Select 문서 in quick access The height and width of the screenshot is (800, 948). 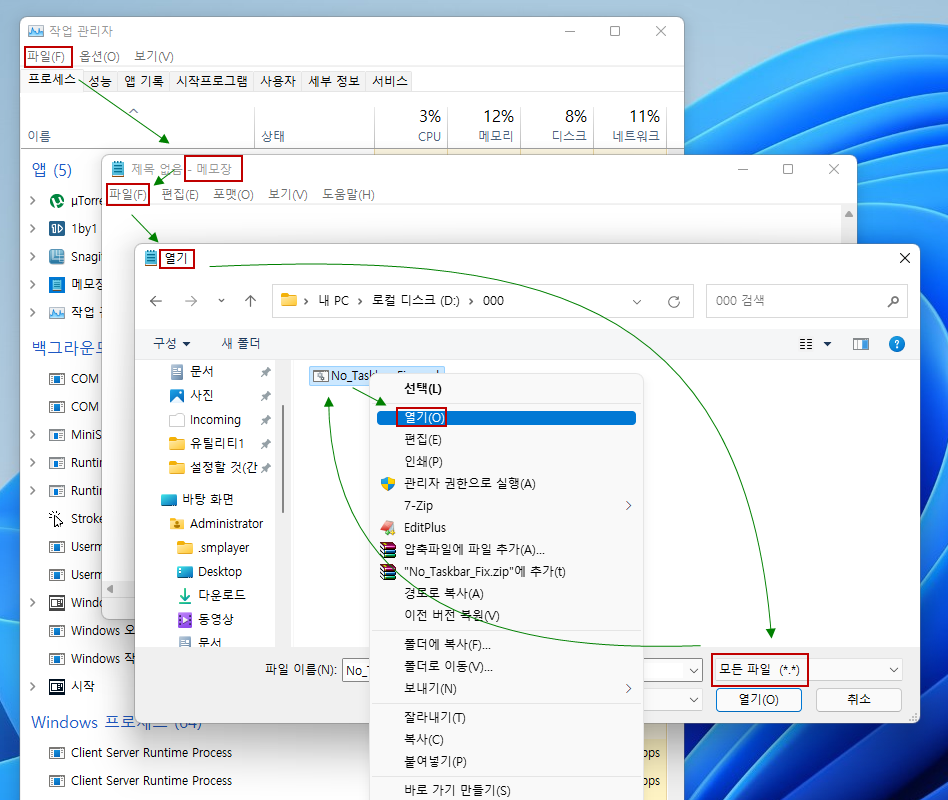click(x=201, y=371)
